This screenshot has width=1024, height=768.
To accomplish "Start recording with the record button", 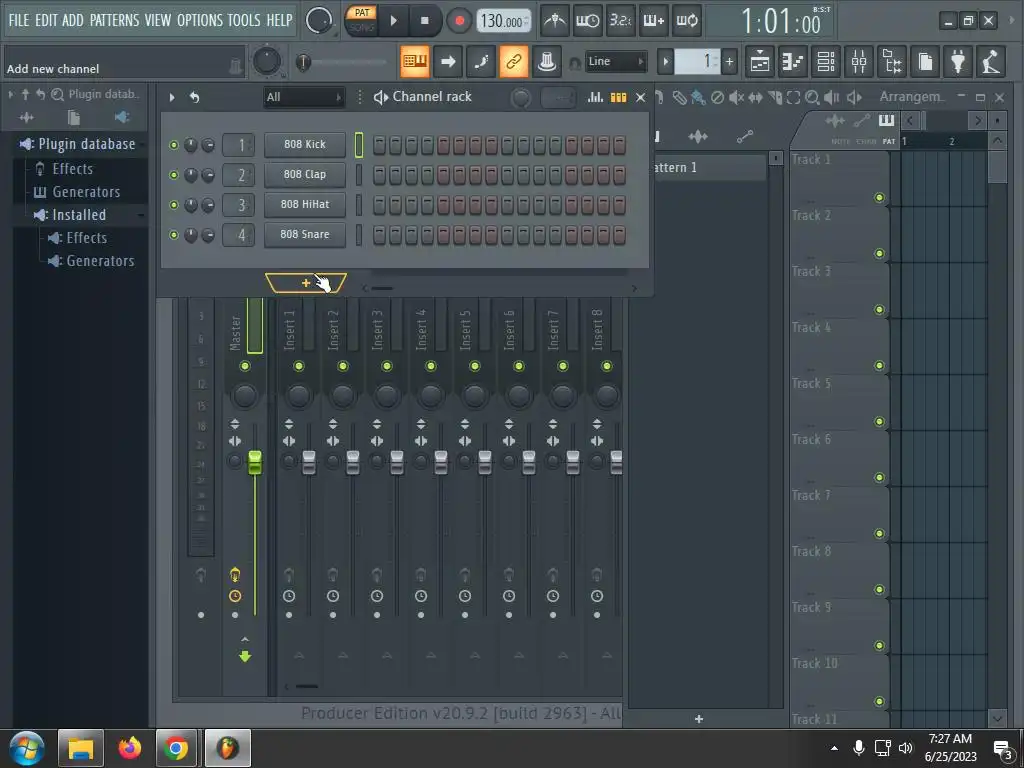I will tap(459, 21).
